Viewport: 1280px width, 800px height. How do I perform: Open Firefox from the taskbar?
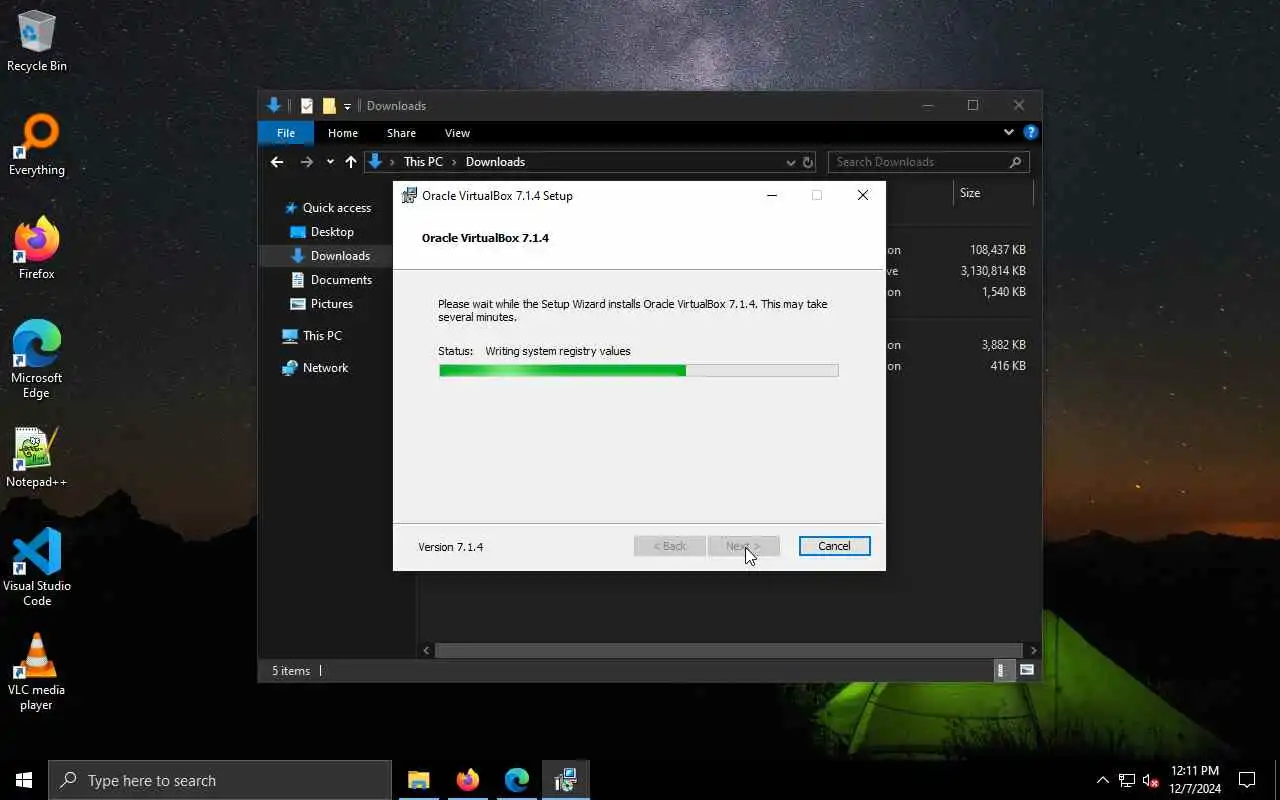pyautogui.click(x=468, y=780)
